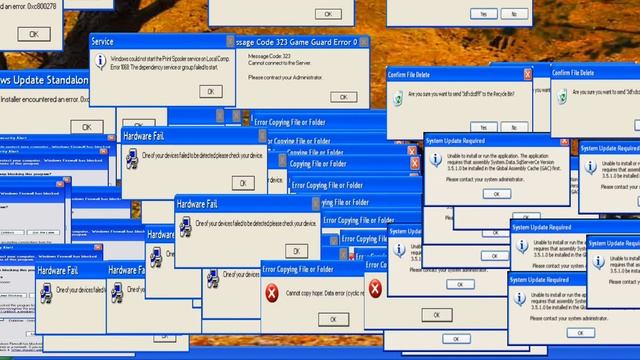
Task: Choose No in the Confirm File Delete dialog
Action: (x=514, y=127)
